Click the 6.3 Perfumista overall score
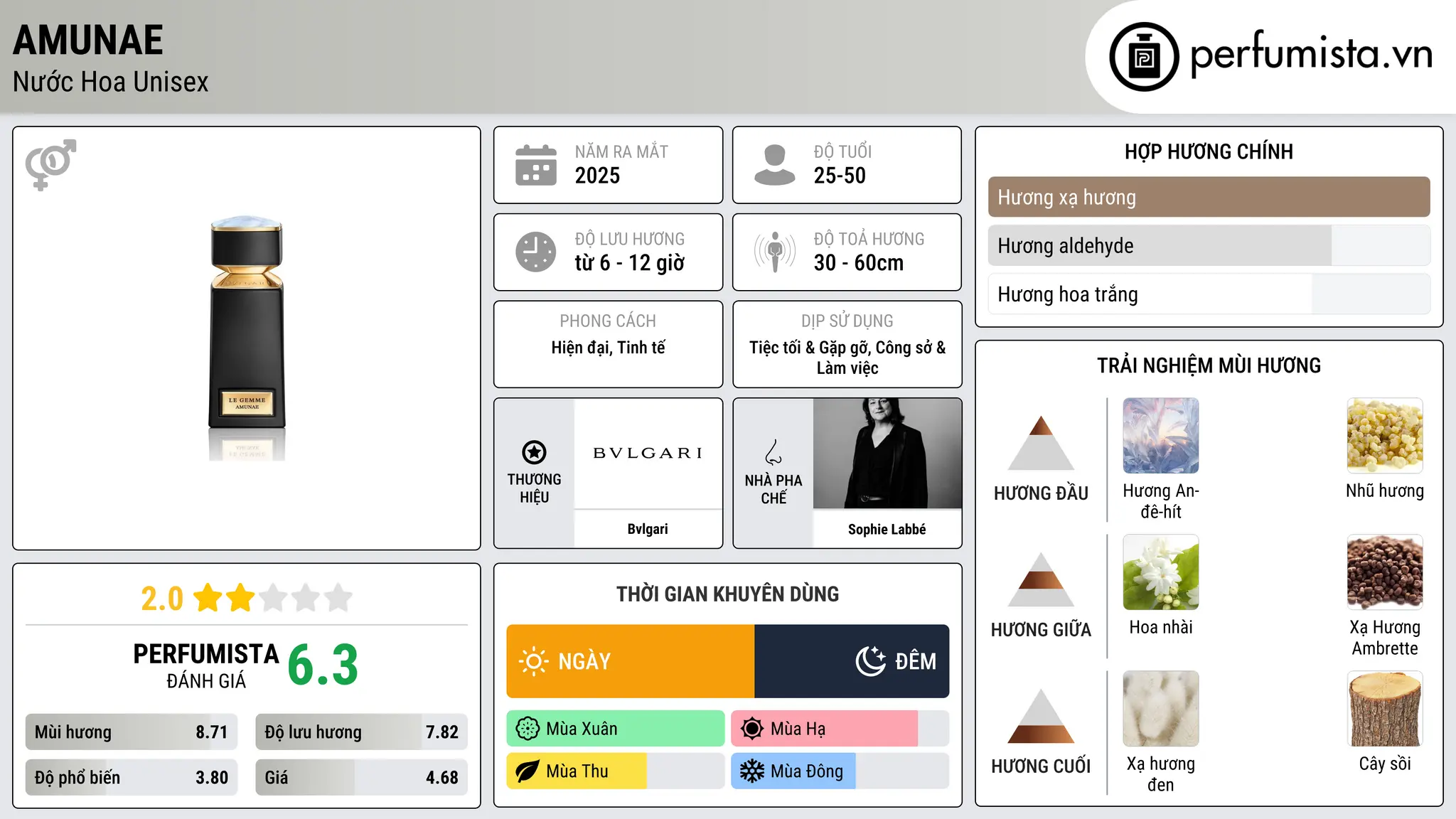The image size is (1456, 819). coord(323,665)
